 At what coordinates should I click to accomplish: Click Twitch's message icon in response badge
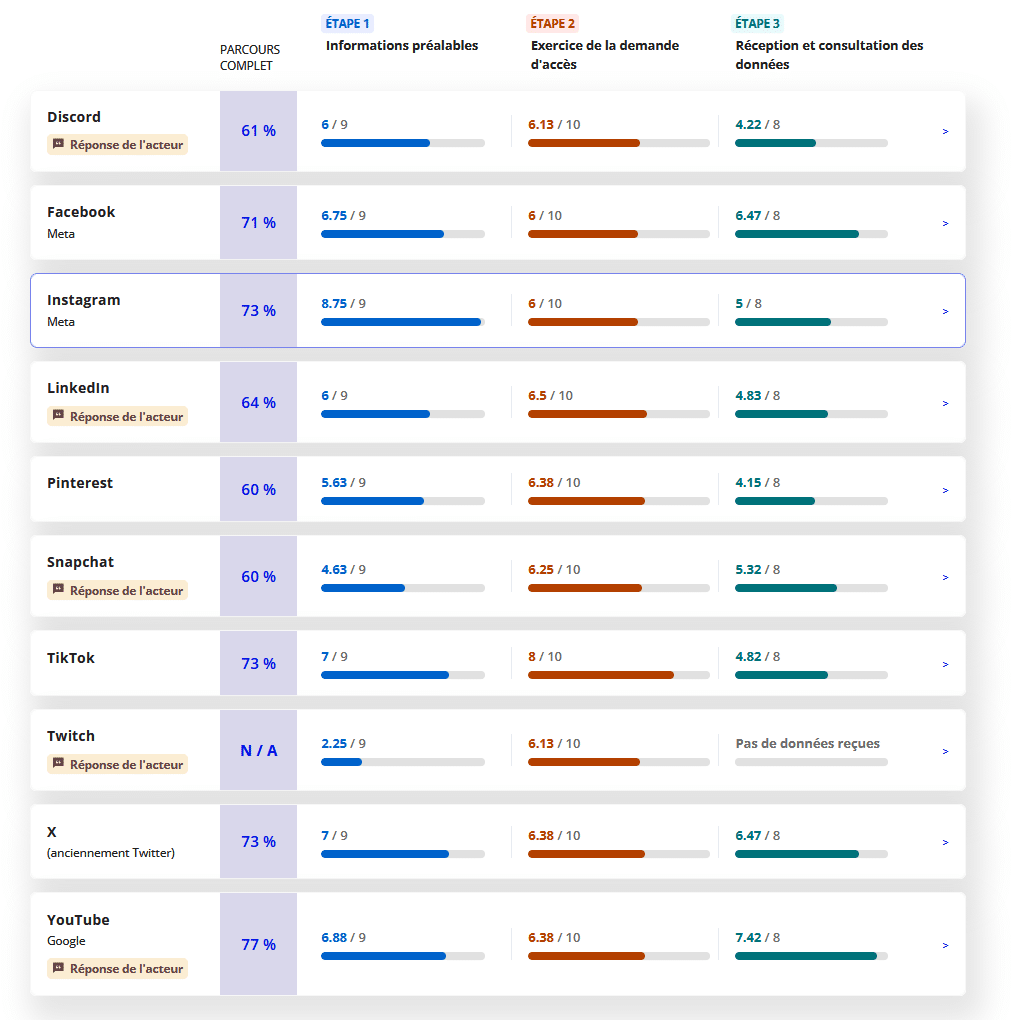pos(58,763)
